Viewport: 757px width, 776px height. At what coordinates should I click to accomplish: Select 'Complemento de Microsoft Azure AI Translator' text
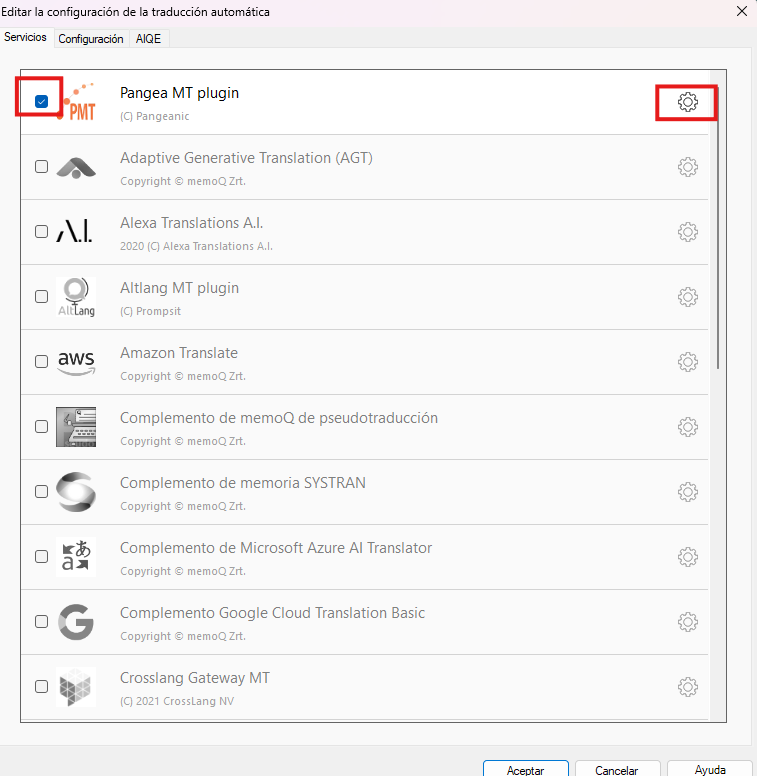point(276,548)
